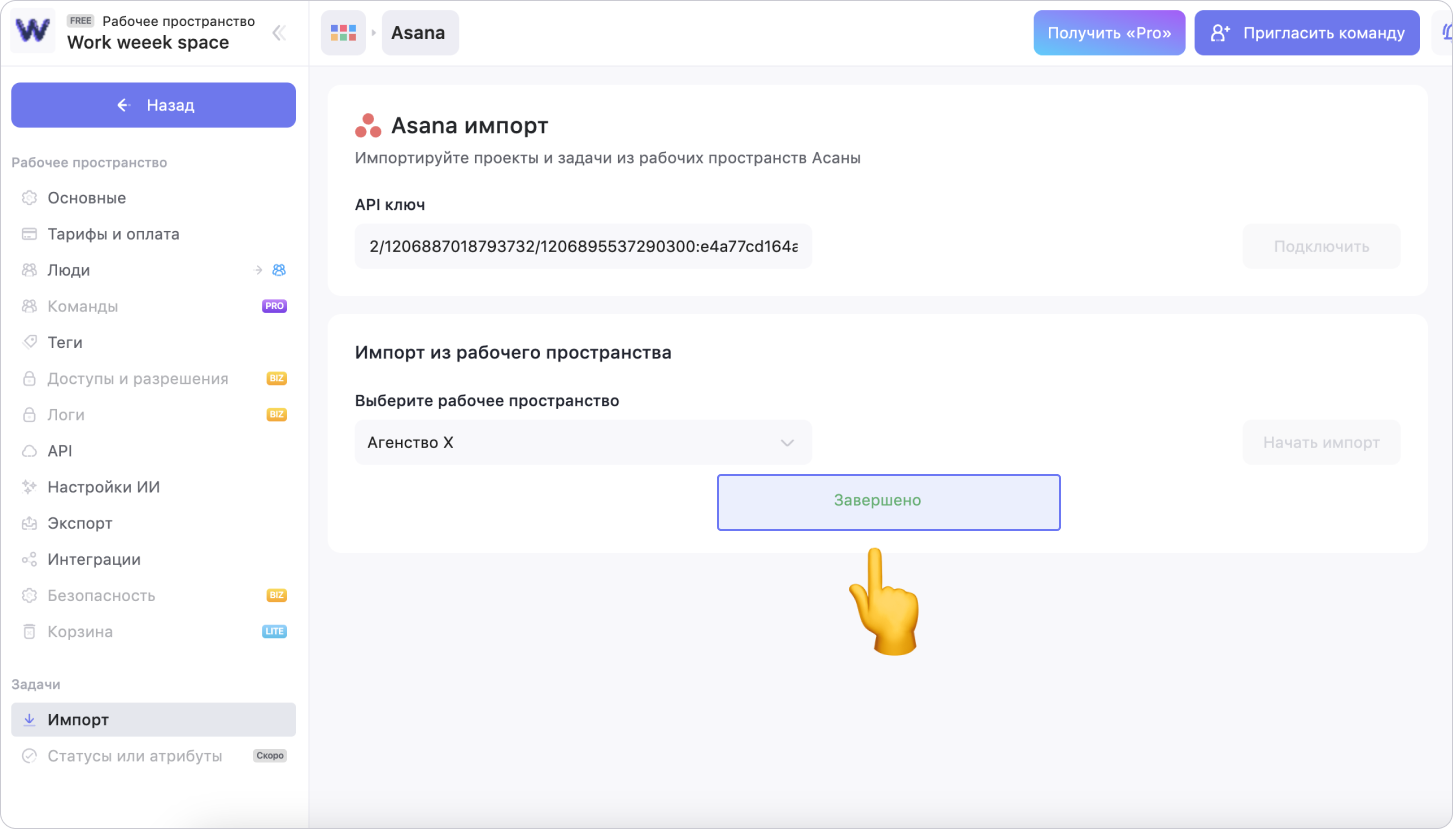Screen dimensions: 1453x829
Task: Click the dropdown chevron arrow
Action: tap(787, 442)
